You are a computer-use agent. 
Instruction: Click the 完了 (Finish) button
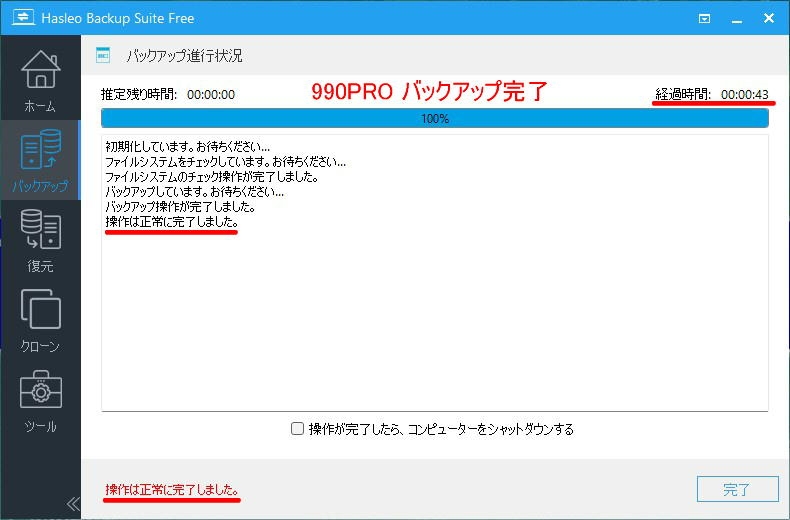738,489
